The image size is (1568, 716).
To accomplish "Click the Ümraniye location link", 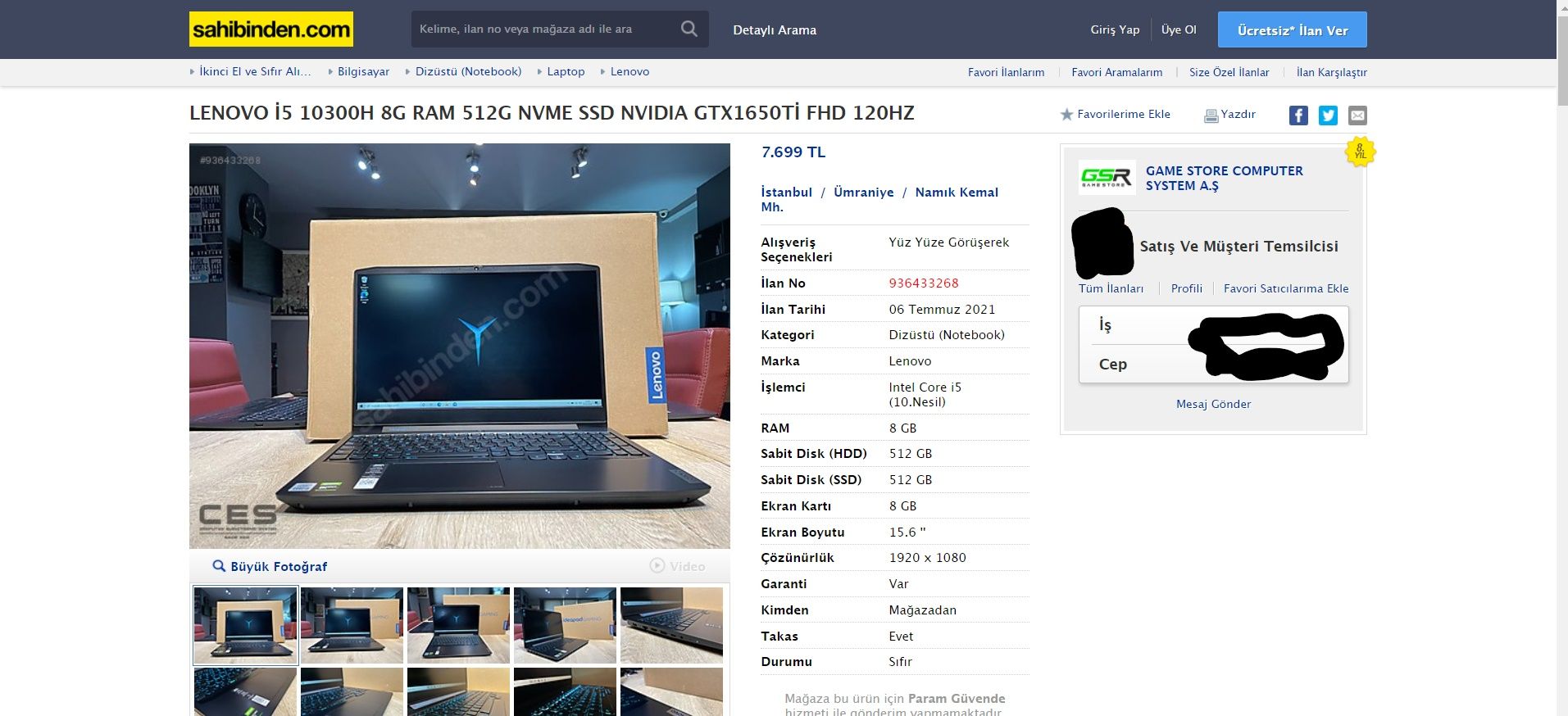I will click(x=863, y=193).
